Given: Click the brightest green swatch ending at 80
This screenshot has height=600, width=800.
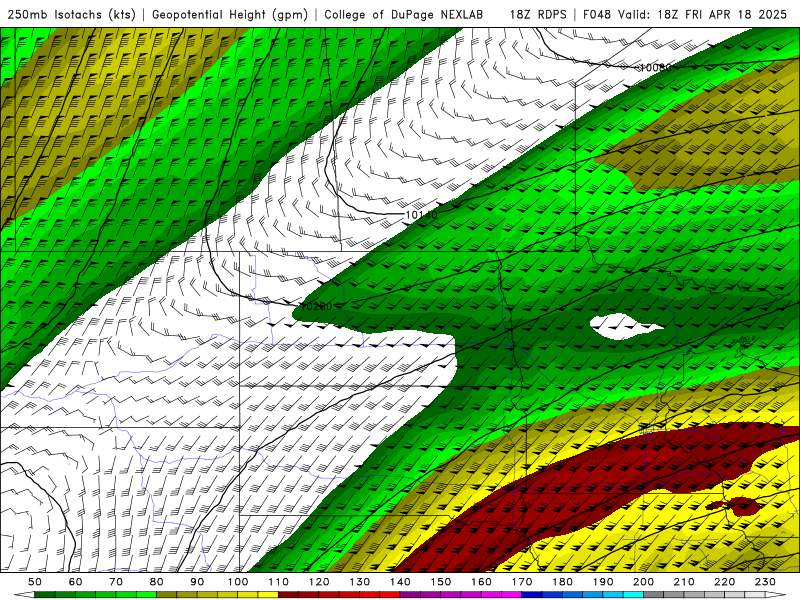Looking at the screenshot, I should point(146,595).
